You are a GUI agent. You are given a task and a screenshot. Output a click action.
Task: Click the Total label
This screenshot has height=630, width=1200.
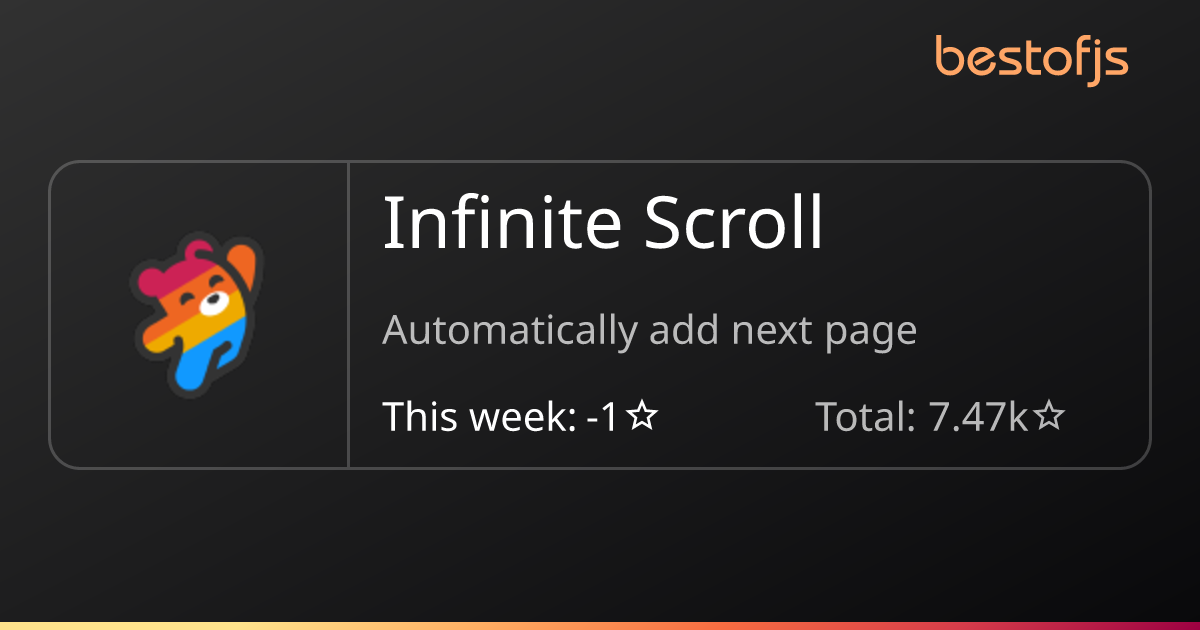pyautogui.click(x=866, y=417)
